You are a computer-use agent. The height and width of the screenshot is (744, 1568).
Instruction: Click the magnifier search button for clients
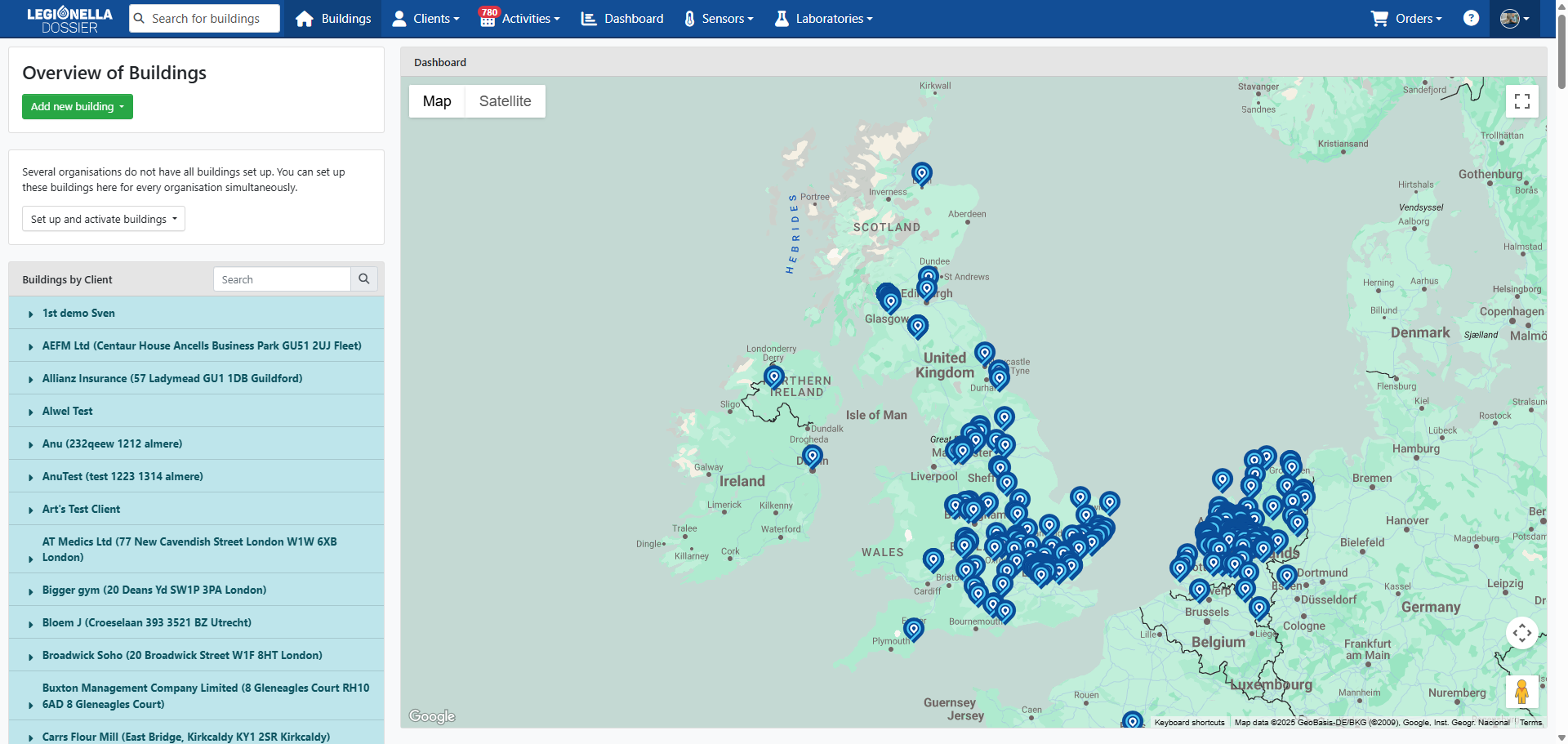pos(364,279)
